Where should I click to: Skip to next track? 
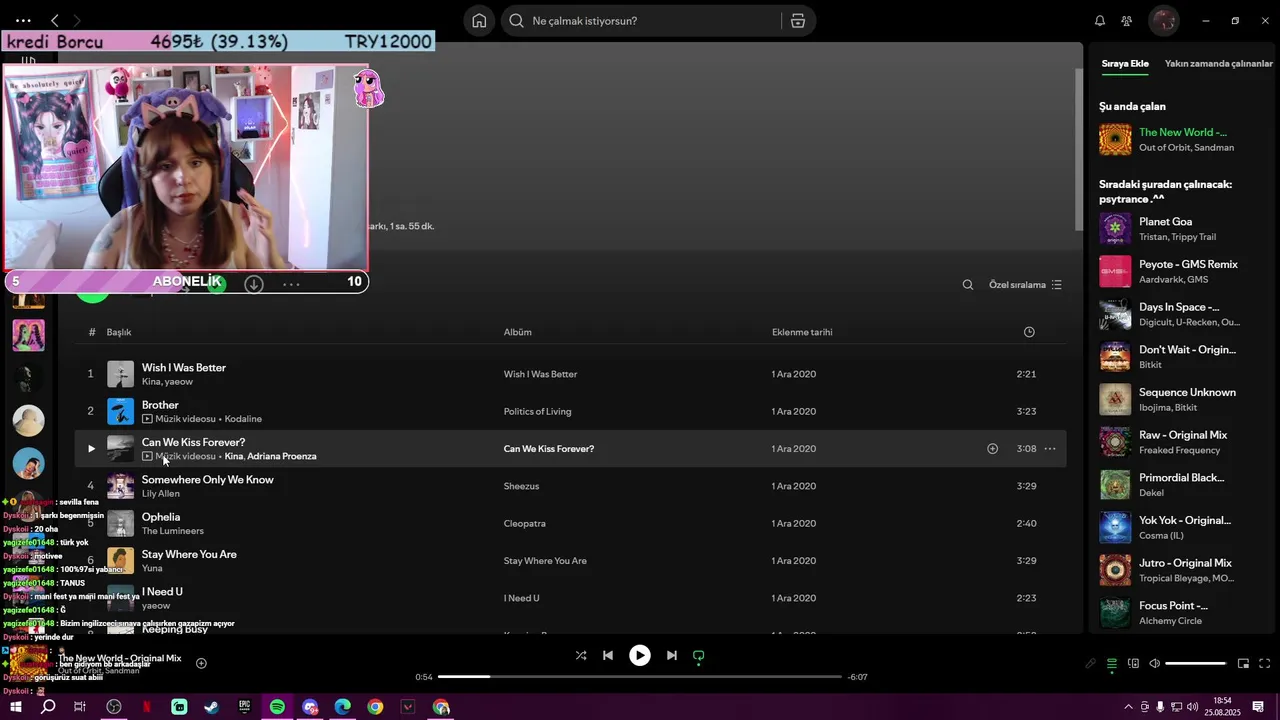tap(672, 656)
